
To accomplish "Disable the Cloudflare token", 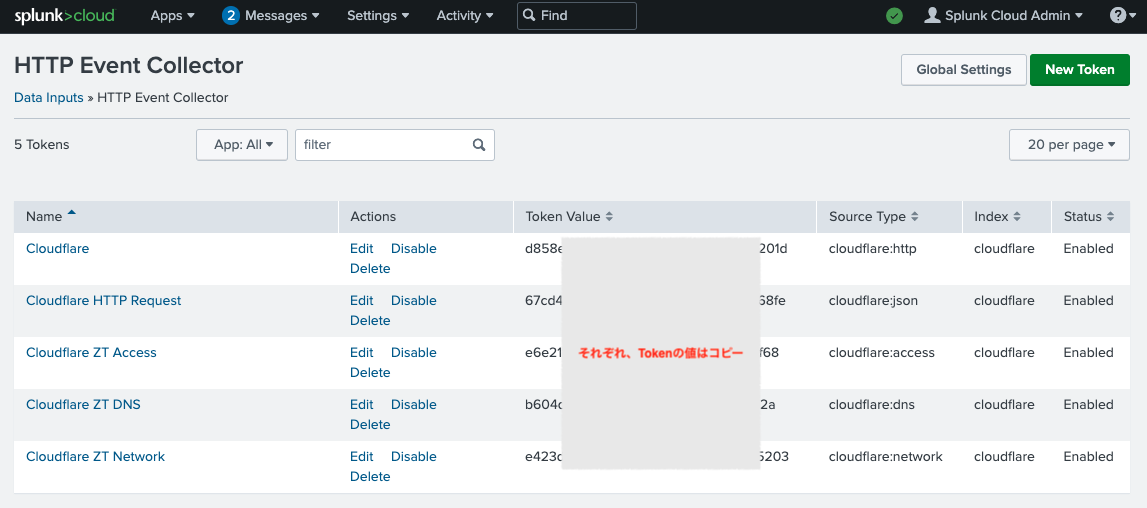I will point(413,249).
